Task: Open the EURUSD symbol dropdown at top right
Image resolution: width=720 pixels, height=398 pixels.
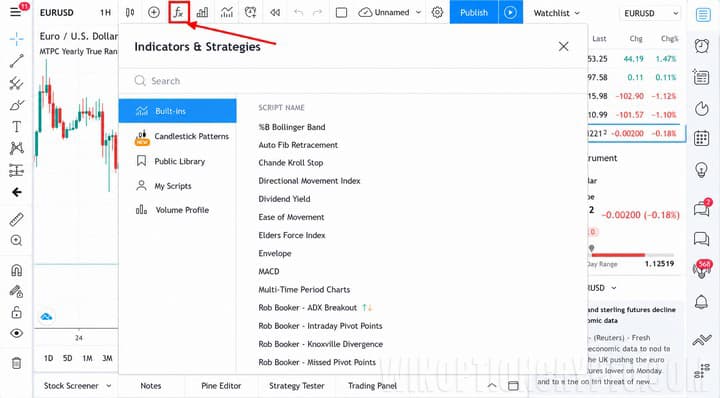Action: click(x=650, y=13)
